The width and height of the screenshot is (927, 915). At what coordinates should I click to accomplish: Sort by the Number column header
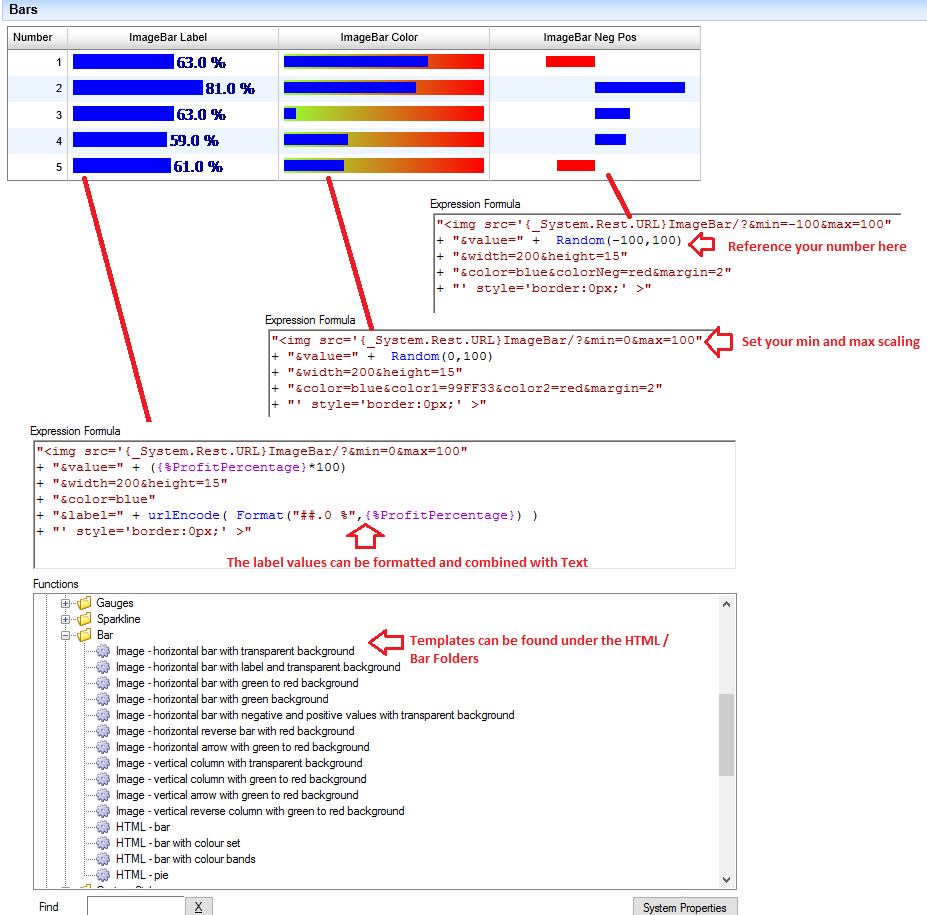(37, 37)
